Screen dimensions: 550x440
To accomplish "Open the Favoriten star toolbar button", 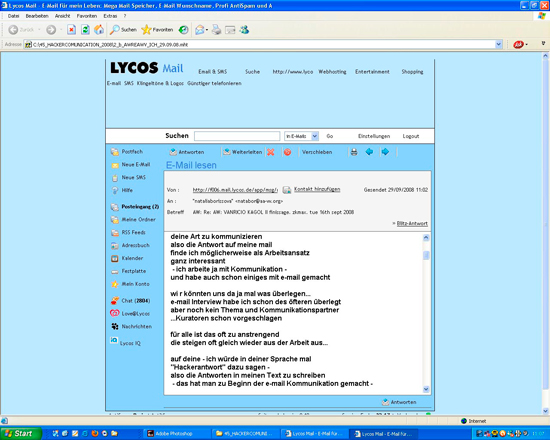I will click(x=157, y=30).
